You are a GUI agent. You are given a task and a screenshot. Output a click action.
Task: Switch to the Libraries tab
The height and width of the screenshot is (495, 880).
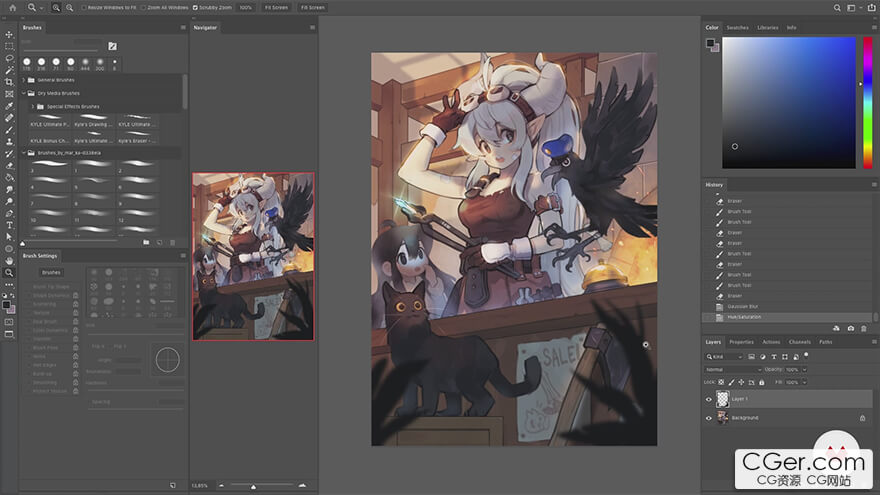coord(768,28)
